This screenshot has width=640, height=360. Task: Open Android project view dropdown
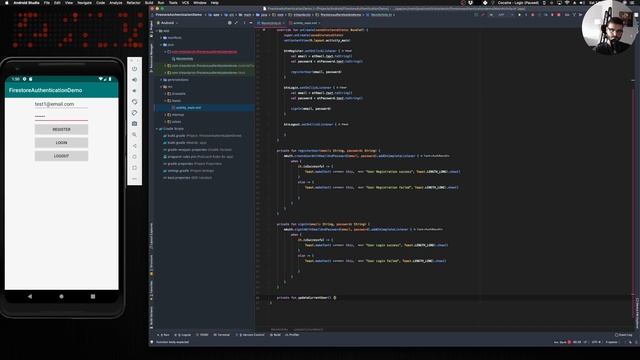pyautogui.click(x=168, y=23)
